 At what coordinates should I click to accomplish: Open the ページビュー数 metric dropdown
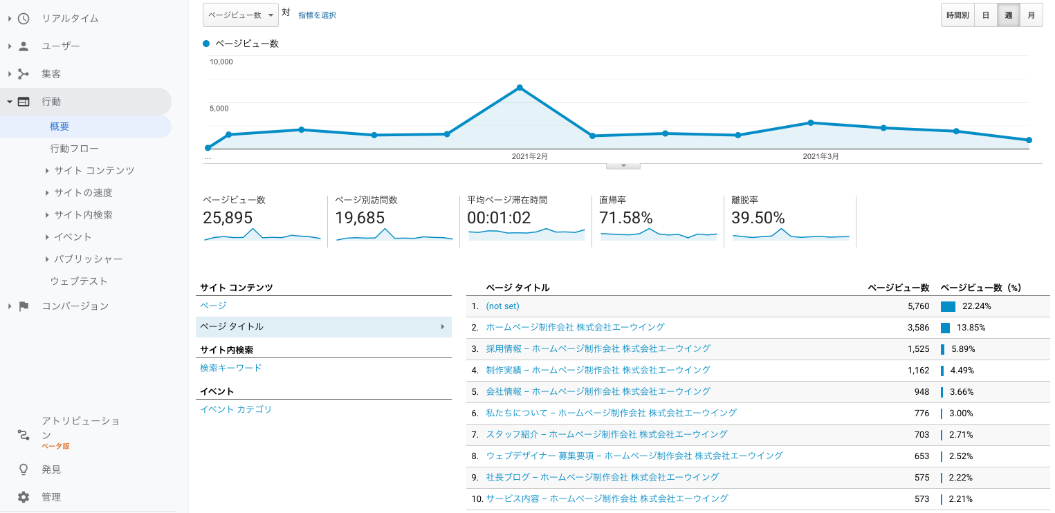coord(240,15)
